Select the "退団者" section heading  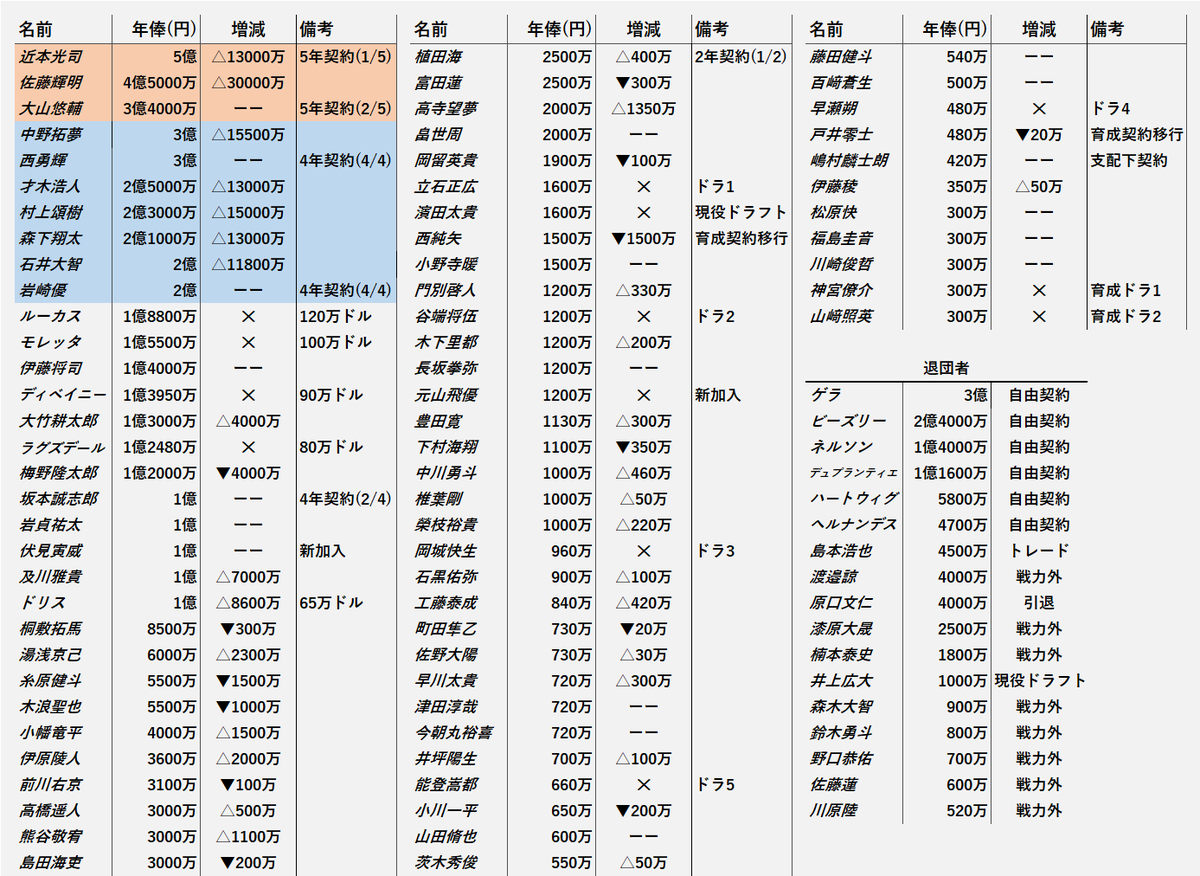(x=946, y=369)
